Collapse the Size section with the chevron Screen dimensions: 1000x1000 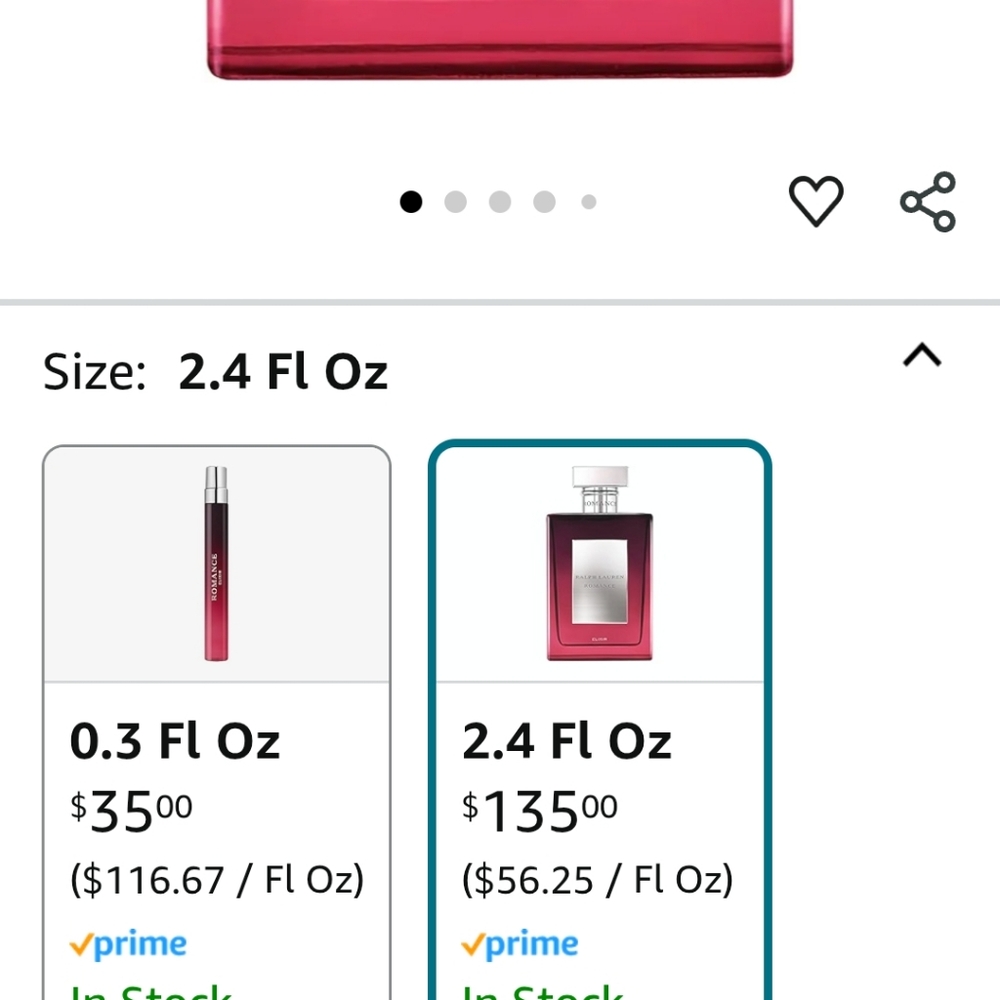922,355
